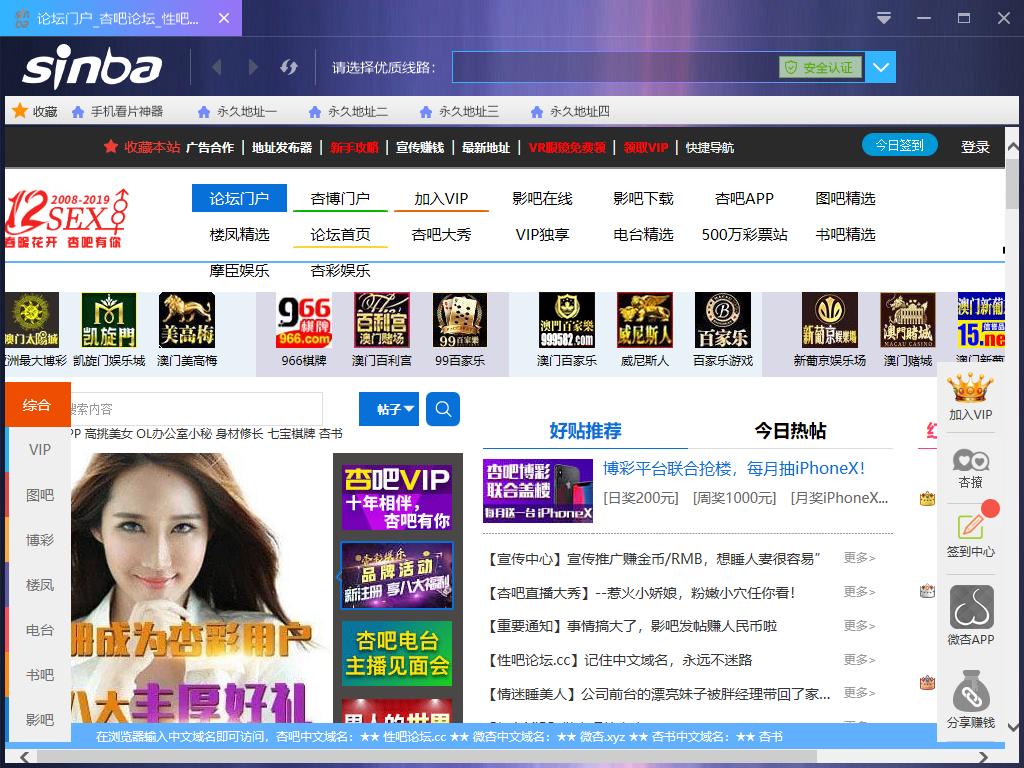The image size is (1024, 768).
Task: Click the 杏吧电台主播见面会 banner
Action: pyautogui.click(x=397, y=653)
